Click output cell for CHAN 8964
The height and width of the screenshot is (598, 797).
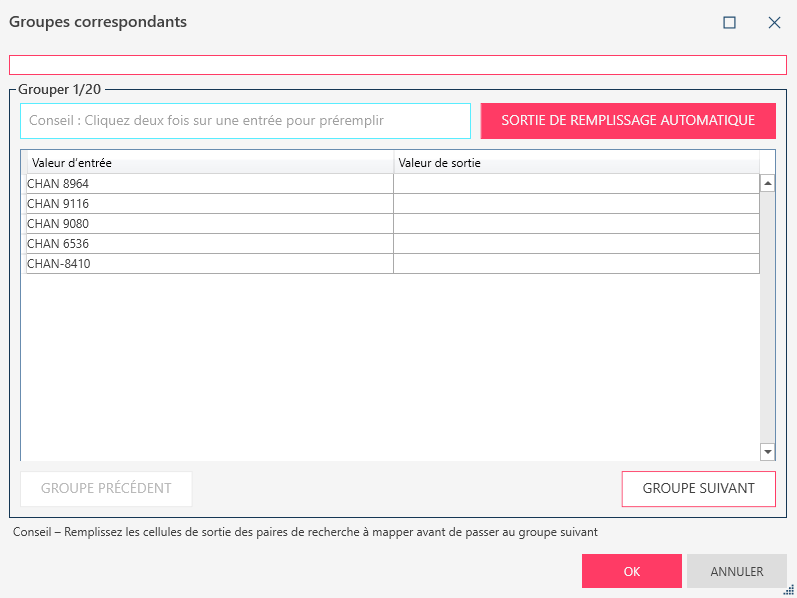pos(576,184)
